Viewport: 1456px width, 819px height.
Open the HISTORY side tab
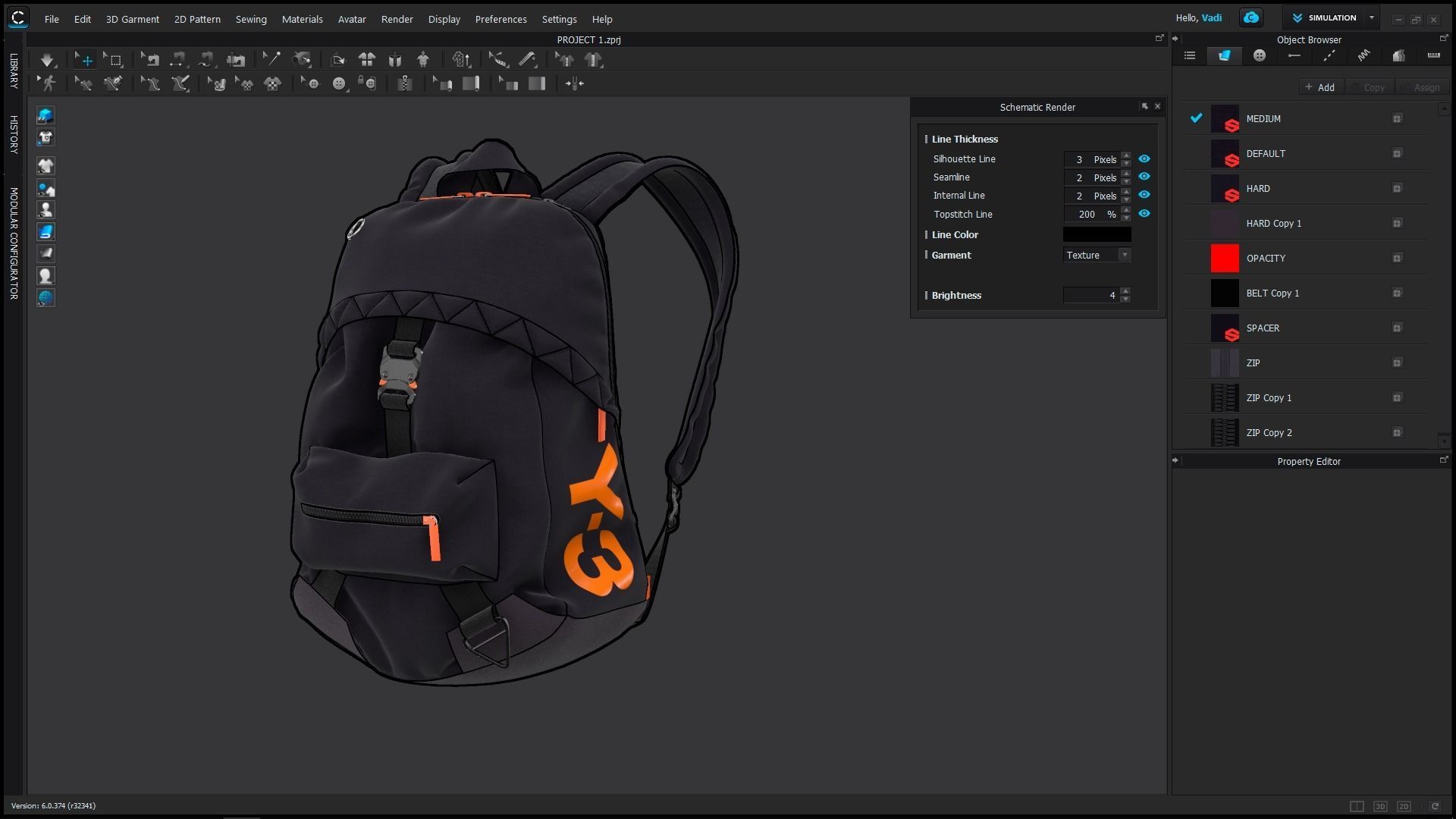(13, 134)
